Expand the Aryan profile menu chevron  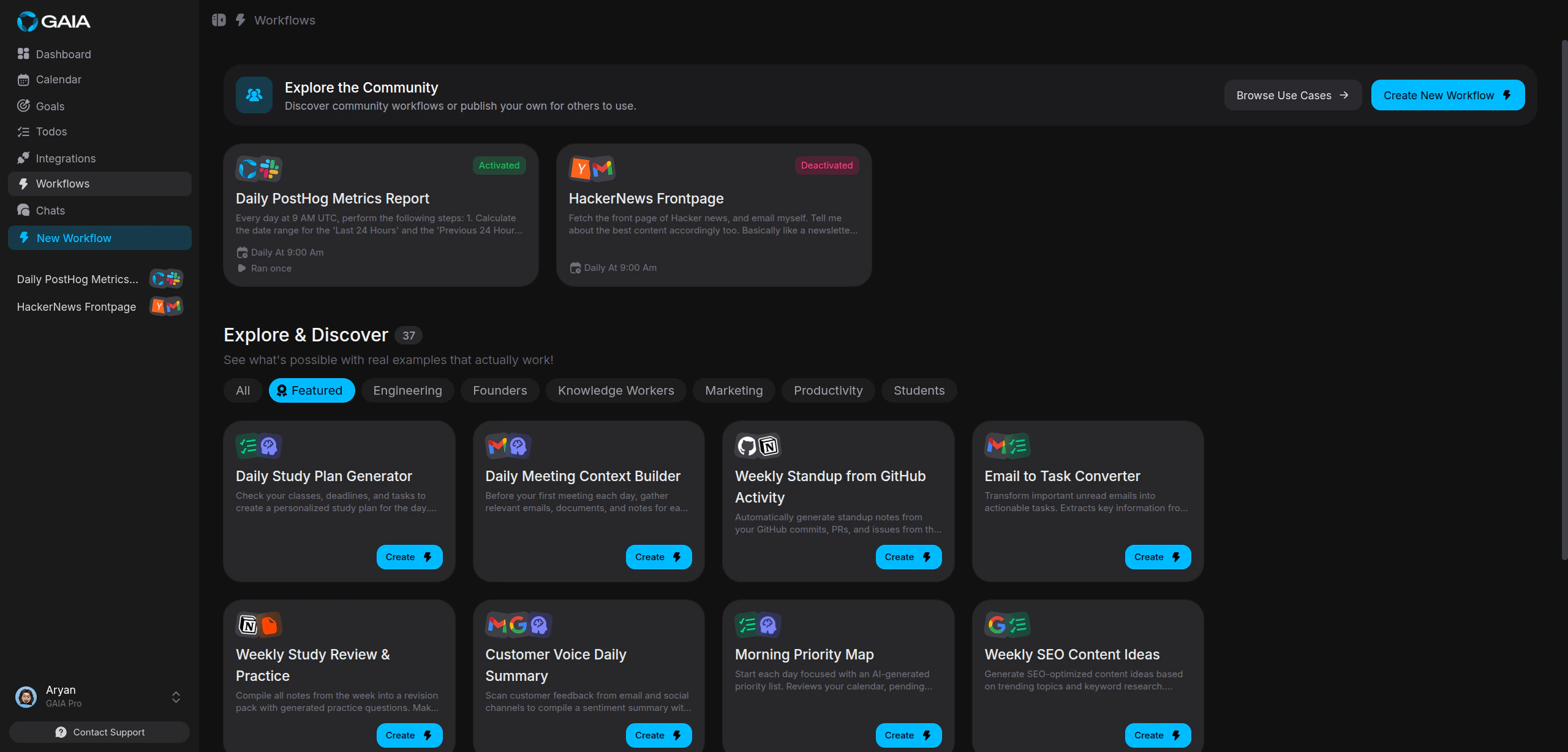pos(175,697)
